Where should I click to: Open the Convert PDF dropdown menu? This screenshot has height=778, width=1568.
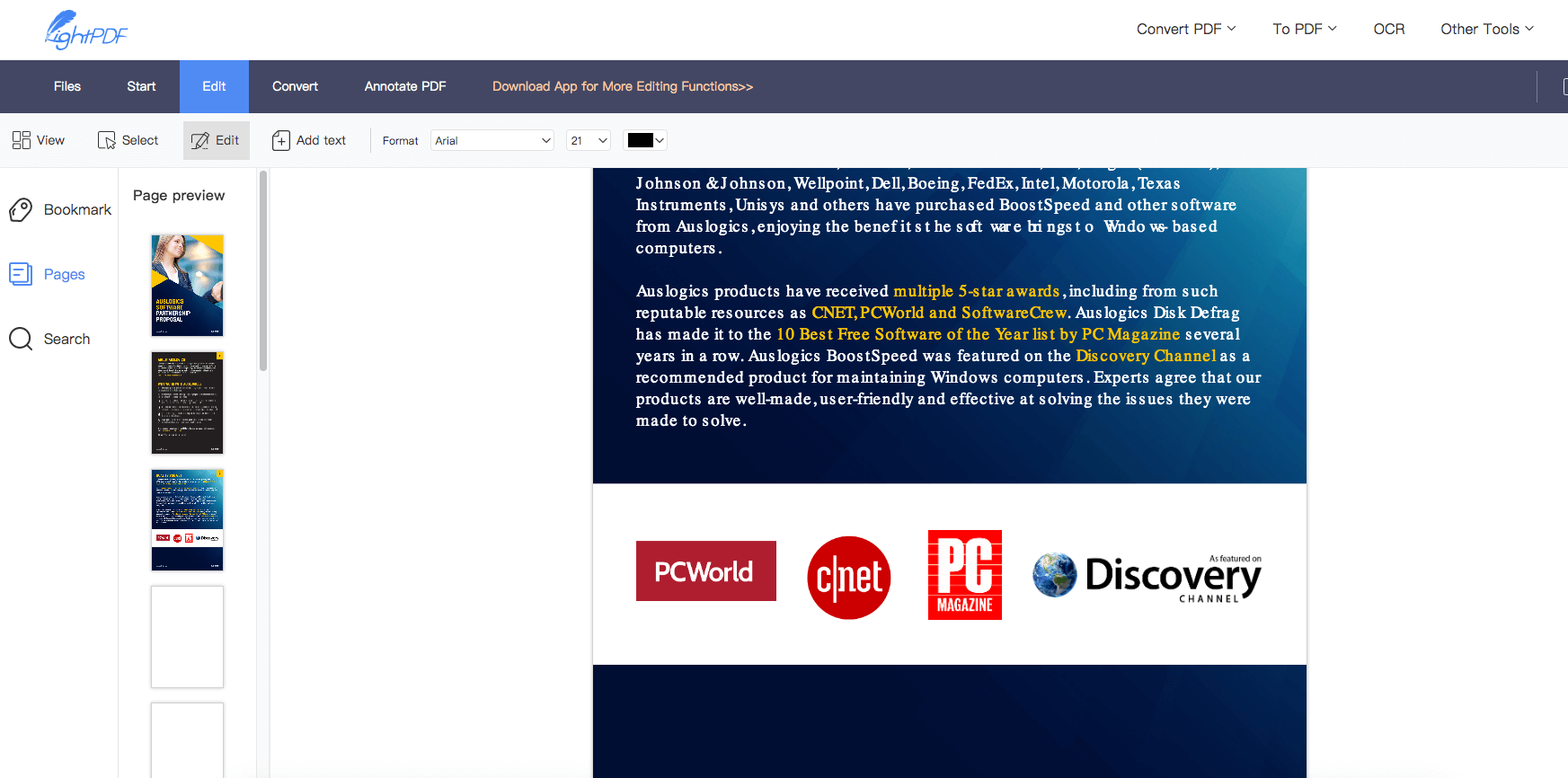1186,29
